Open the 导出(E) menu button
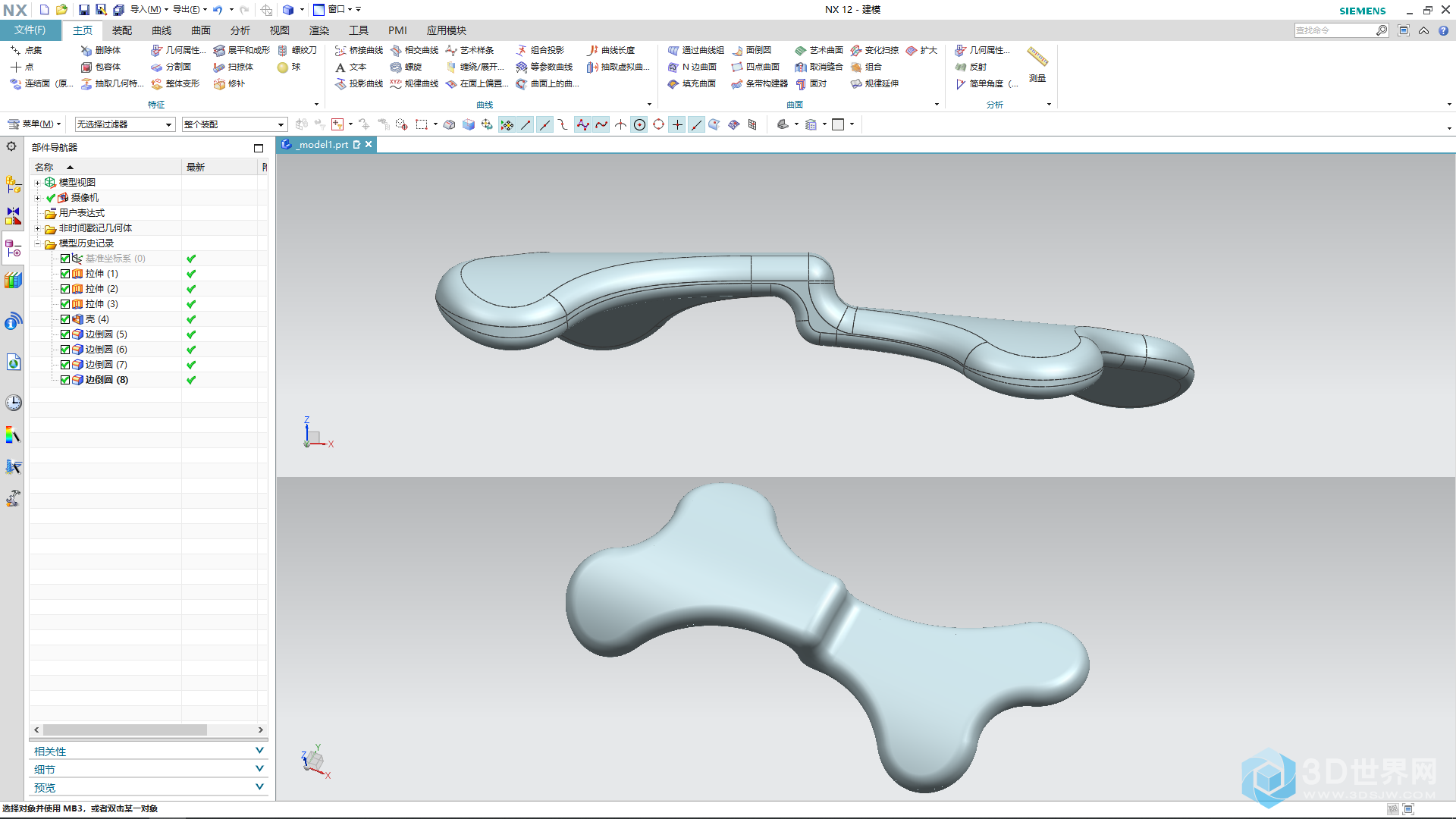This screenshot has height=819, width=1456. 190,10
